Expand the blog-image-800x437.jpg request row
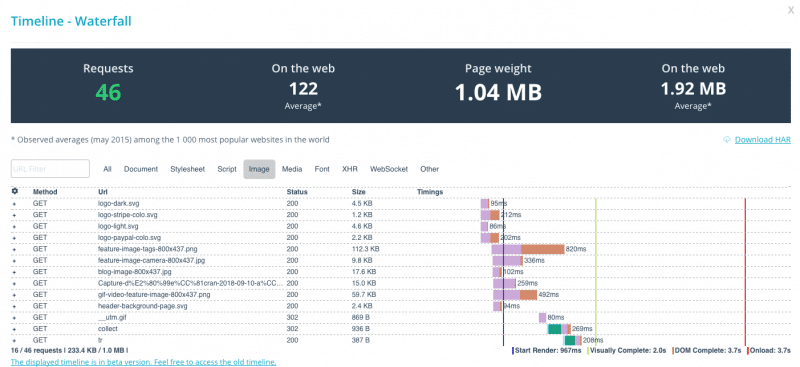Screen dimensions: 800x367 [x=14, y=272]
